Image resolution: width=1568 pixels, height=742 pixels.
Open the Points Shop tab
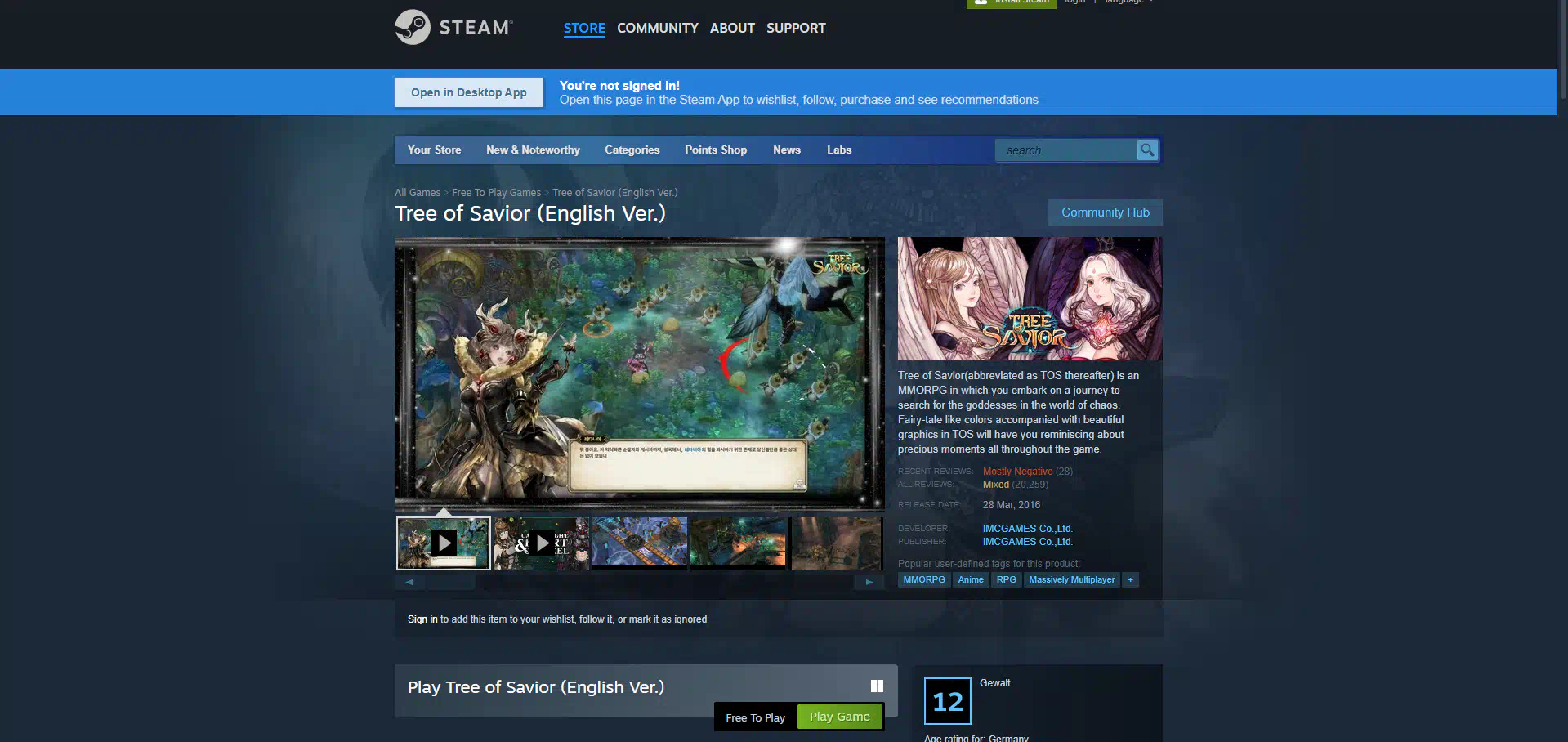[x=716, y=150]
